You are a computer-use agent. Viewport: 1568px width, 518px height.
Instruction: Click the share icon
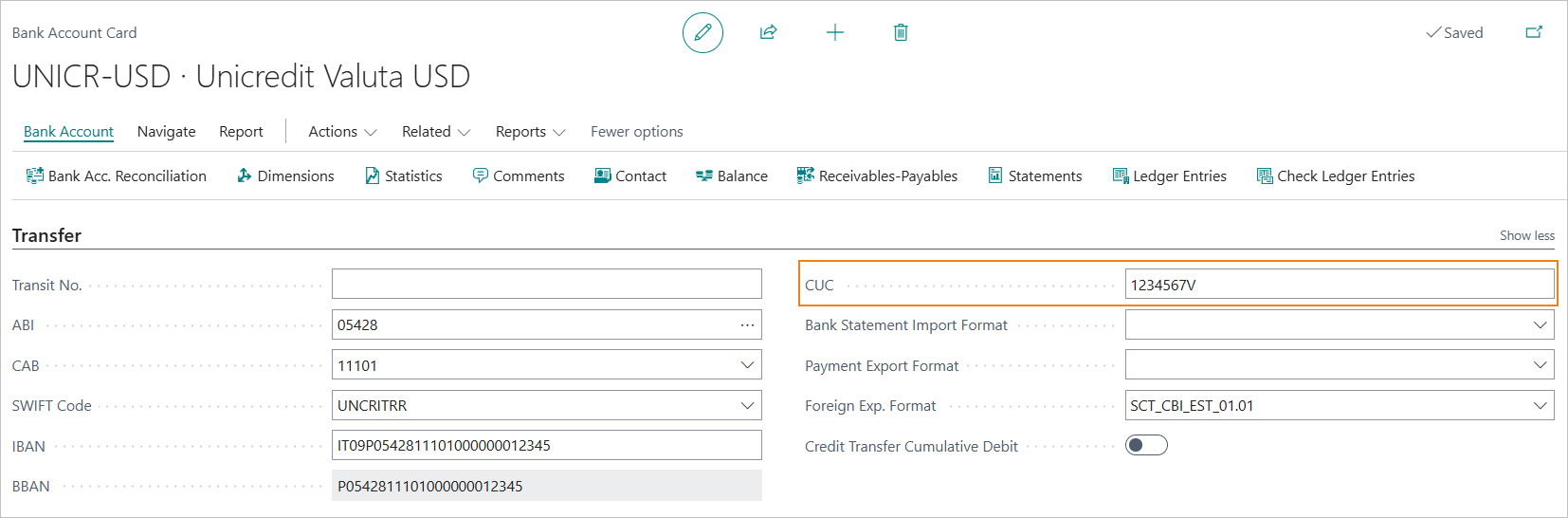pyautogui.click(x=768, y=33)
